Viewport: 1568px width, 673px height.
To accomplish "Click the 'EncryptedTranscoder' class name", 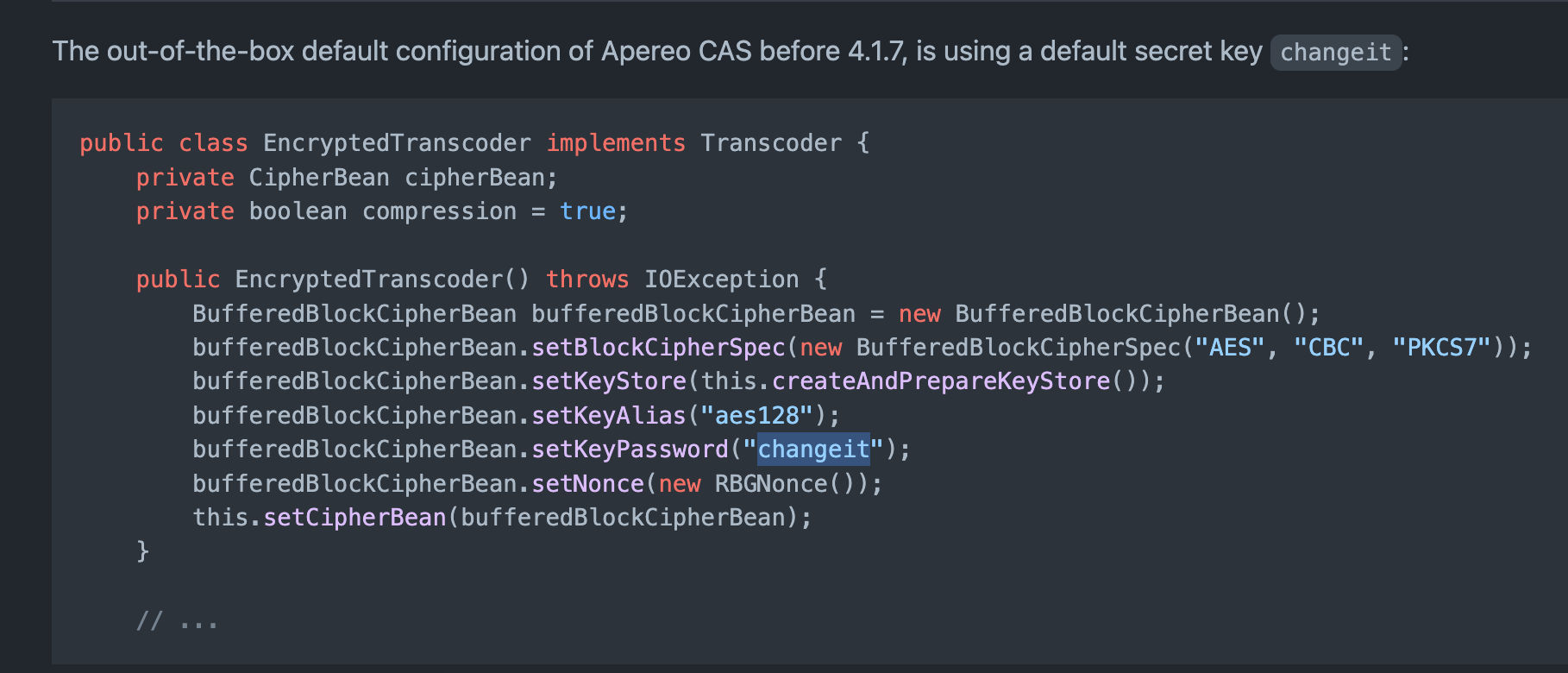I will coord(397,143).
